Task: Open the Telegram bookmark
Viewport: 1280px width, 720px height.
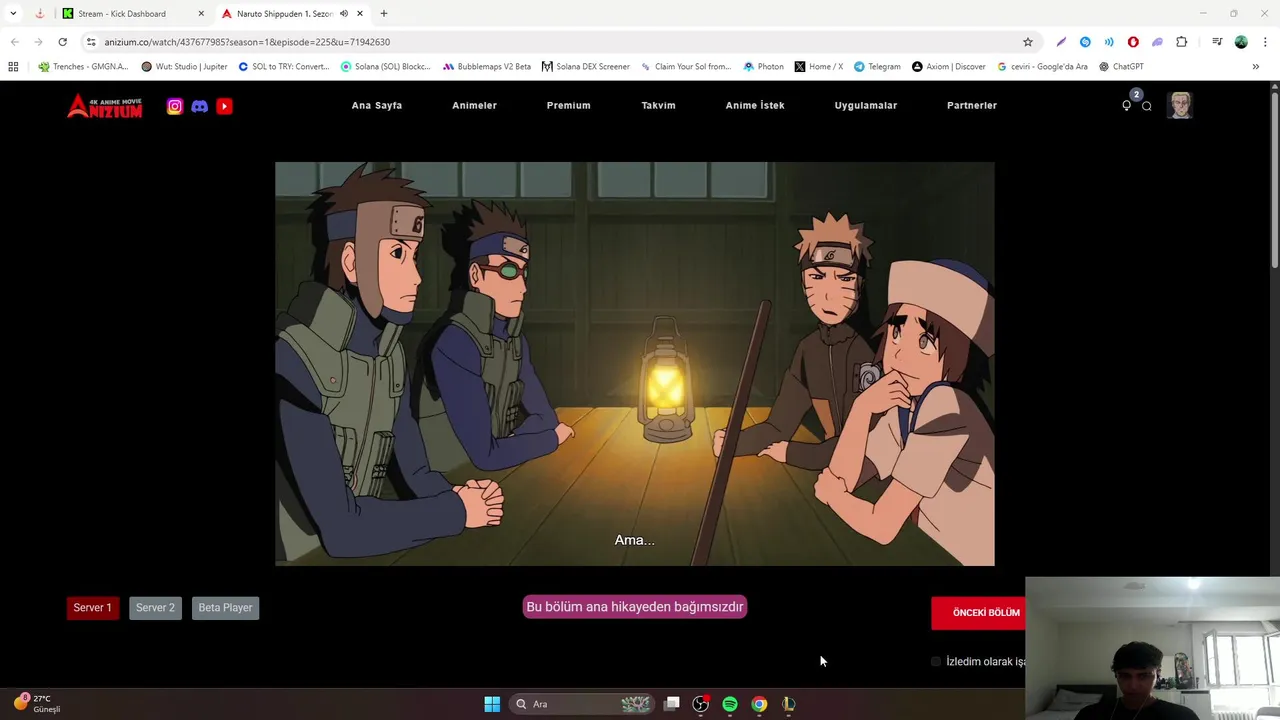Action: click(x=877, y=67)
